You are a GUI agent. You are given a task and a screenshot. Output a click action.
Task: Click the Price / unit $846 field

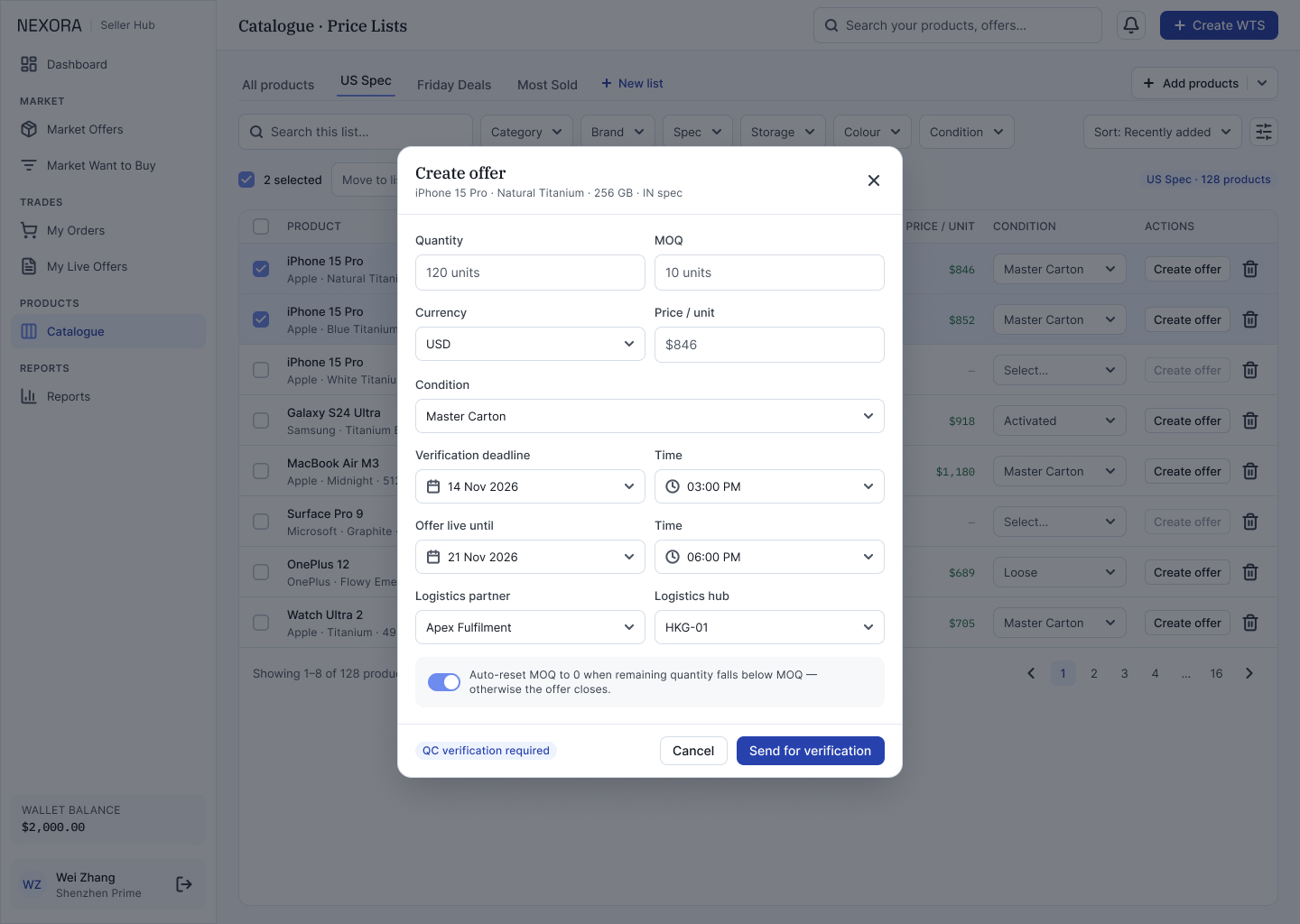(769, 345)
